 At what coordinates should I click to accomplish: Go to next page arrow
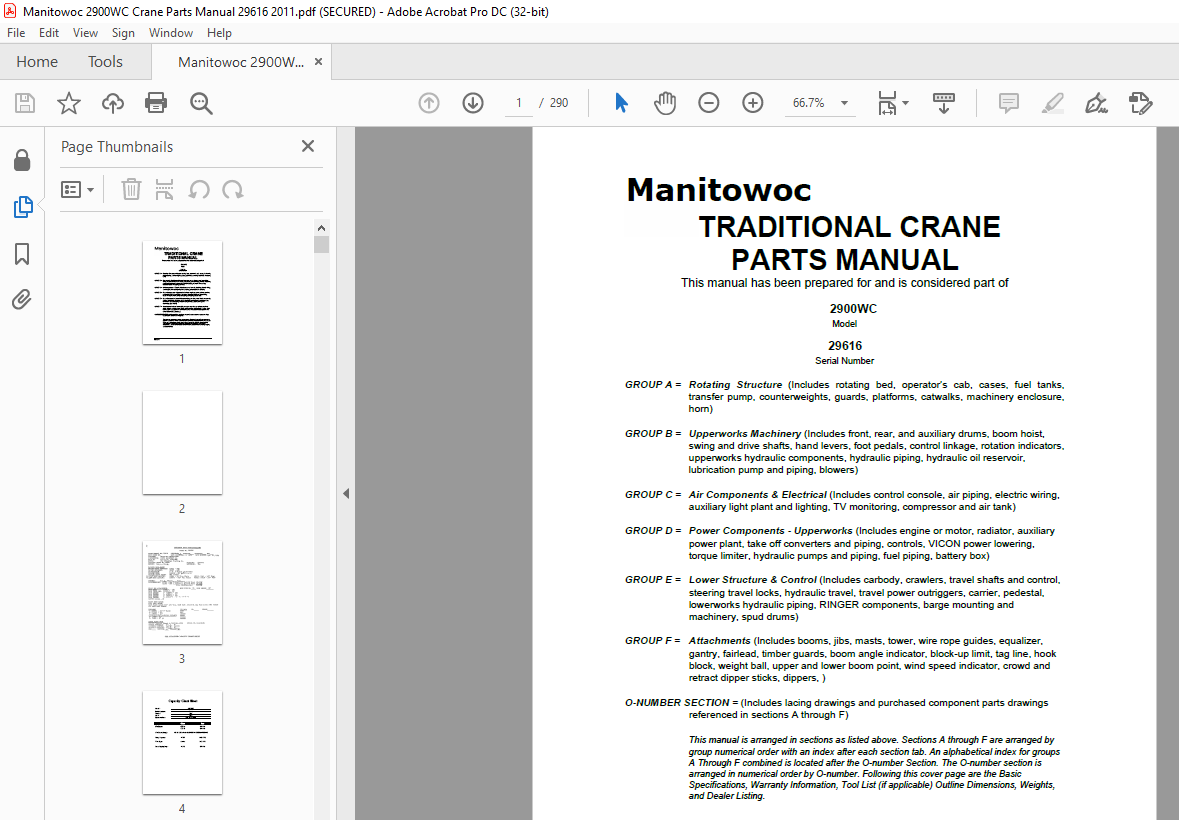coord(473,103)
